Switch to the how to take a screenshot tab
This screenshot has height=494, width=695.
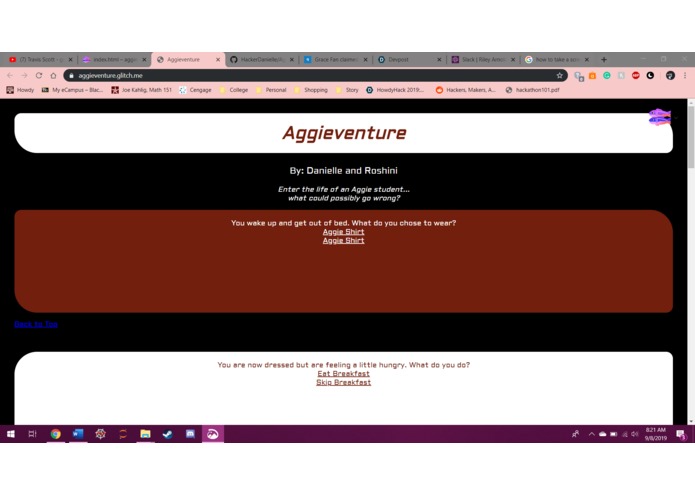557,59
